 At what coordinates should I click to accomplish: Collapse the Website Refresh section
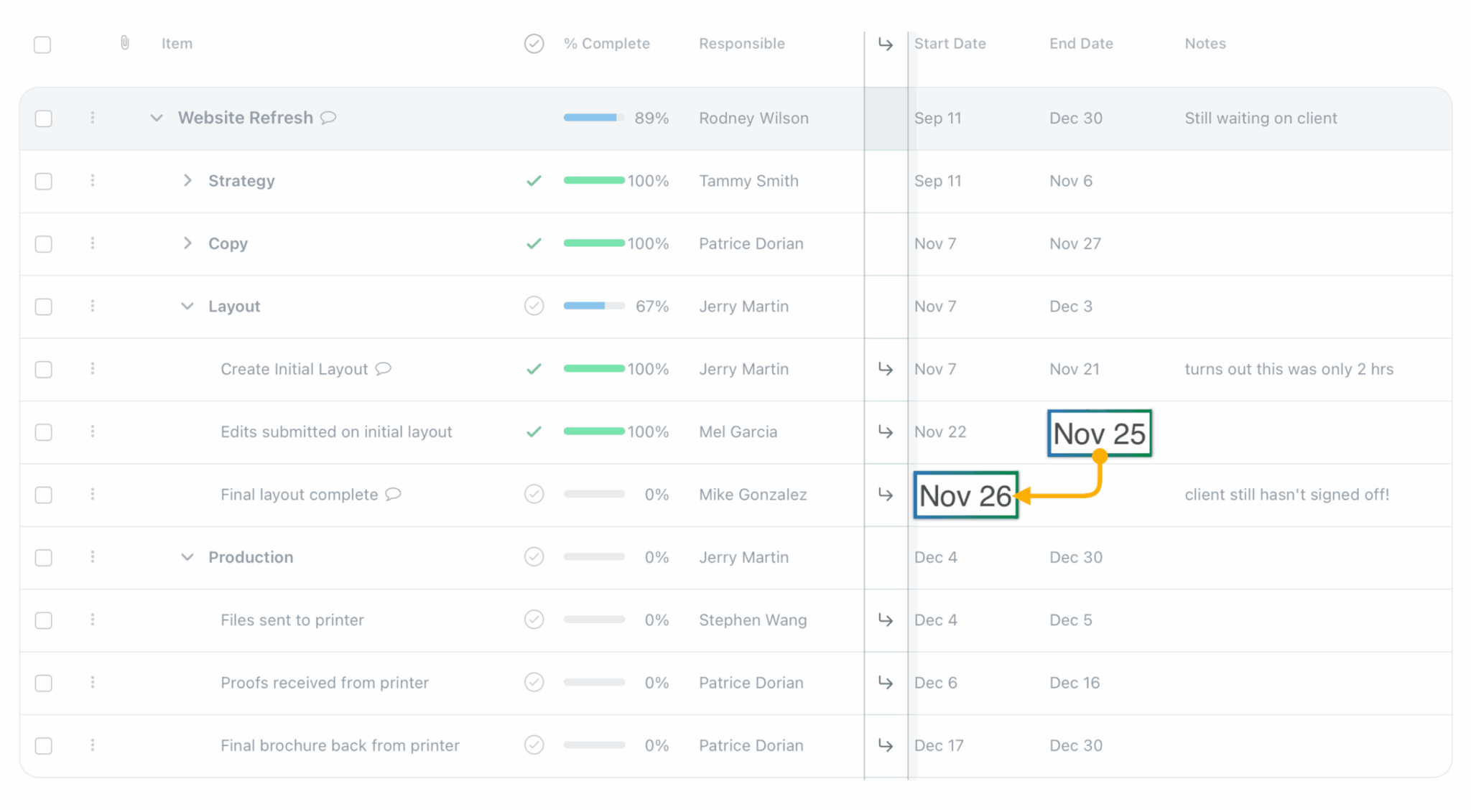coord(156,118)
